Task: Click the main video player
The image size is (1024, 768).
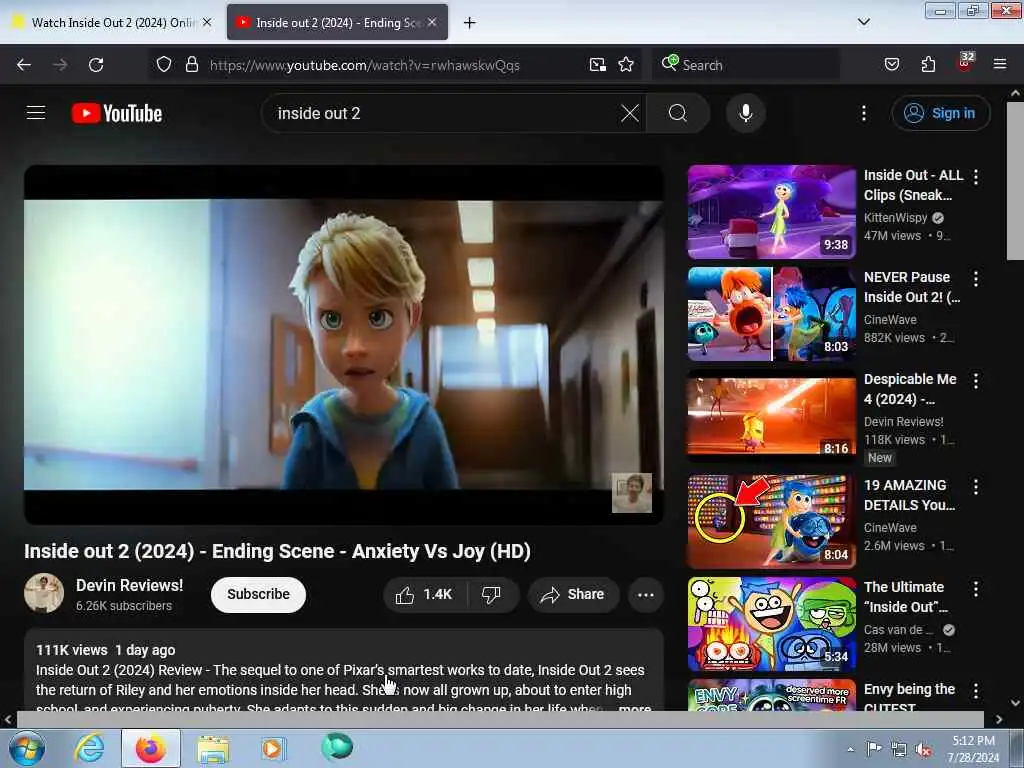Action: tap(344, 344)
